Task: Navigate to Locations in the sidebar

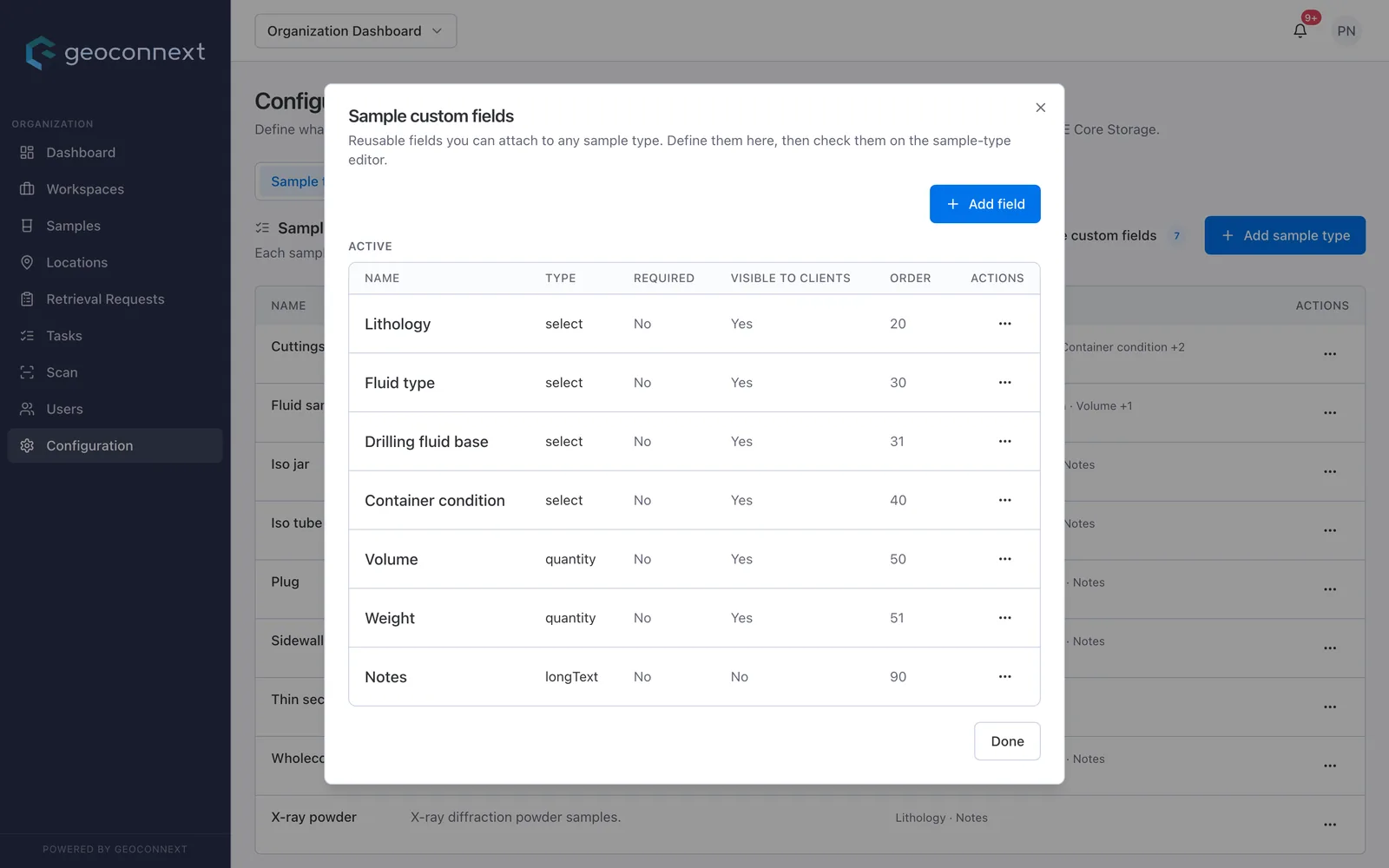Action: (115, 262)
